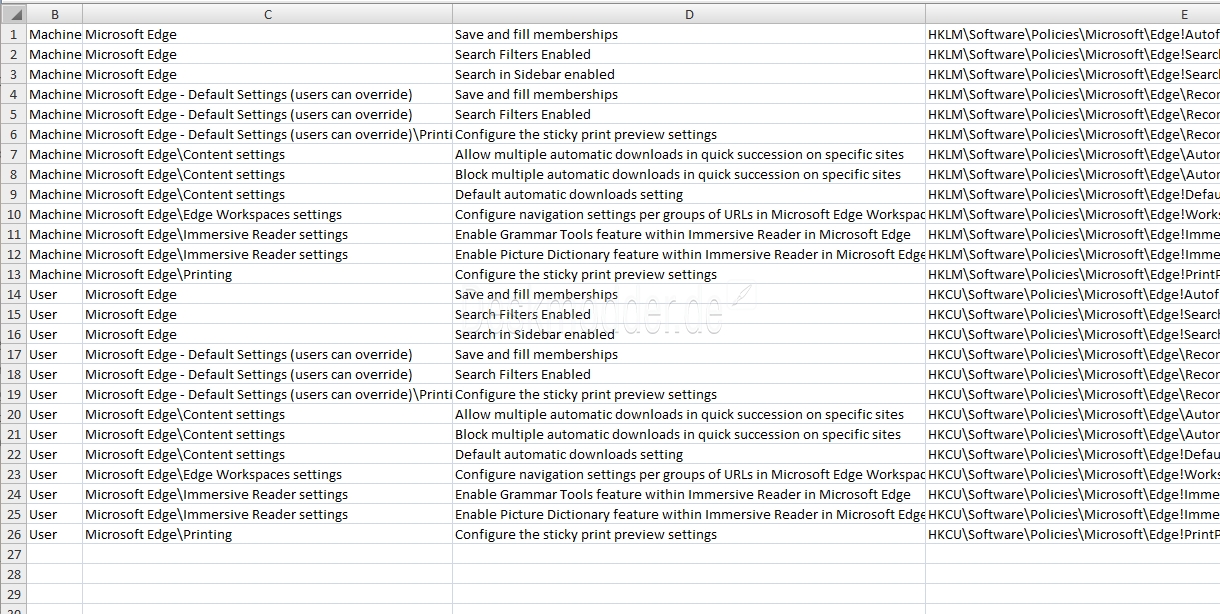Select row 4 "Microsoft Edge - Default Settings" cell

(x=267, y=94)
